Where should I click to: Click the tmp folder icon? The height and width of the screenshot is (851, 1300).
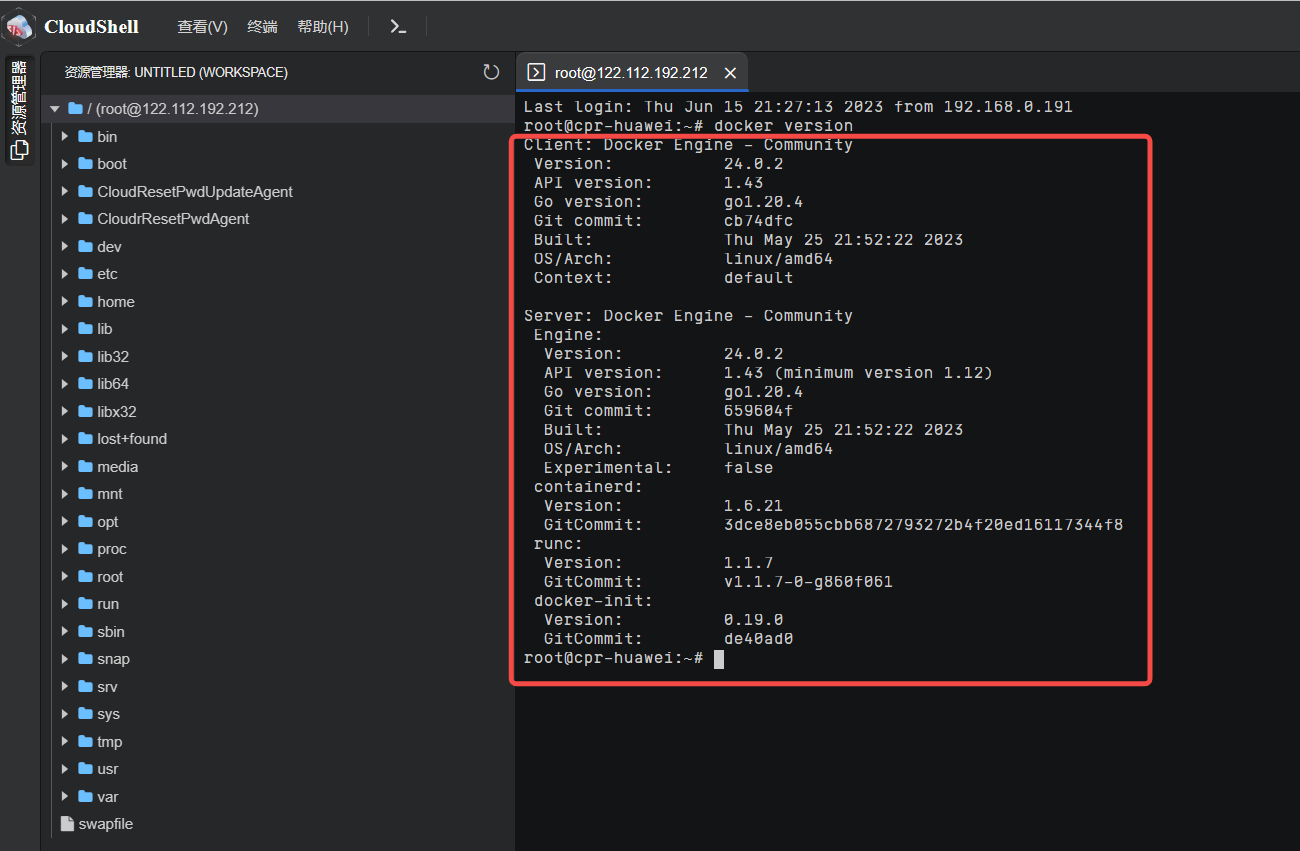point(85,742)
